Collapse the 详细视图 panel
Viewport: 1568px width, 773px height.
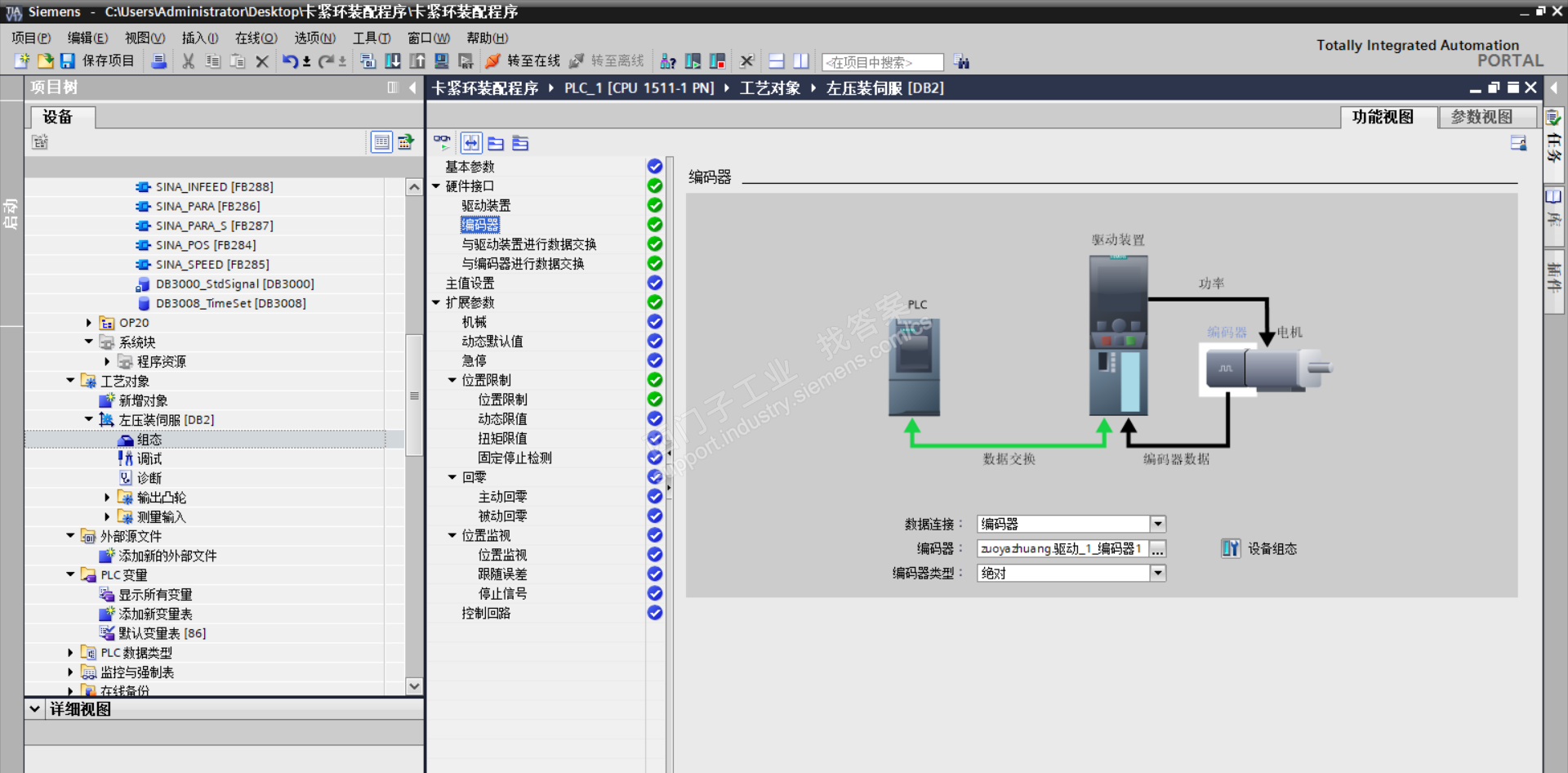coord(34,709)
